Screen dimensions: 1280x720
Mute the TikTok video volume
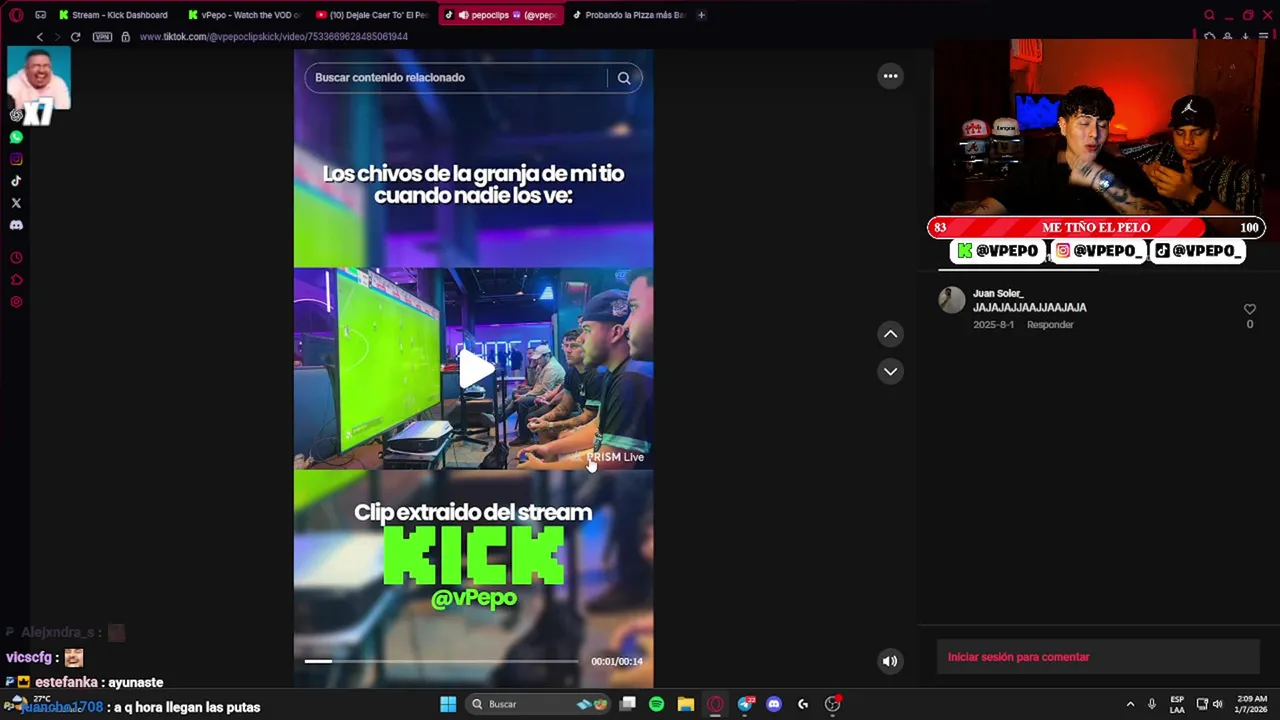pyautogui.click(x=889, y=661)
